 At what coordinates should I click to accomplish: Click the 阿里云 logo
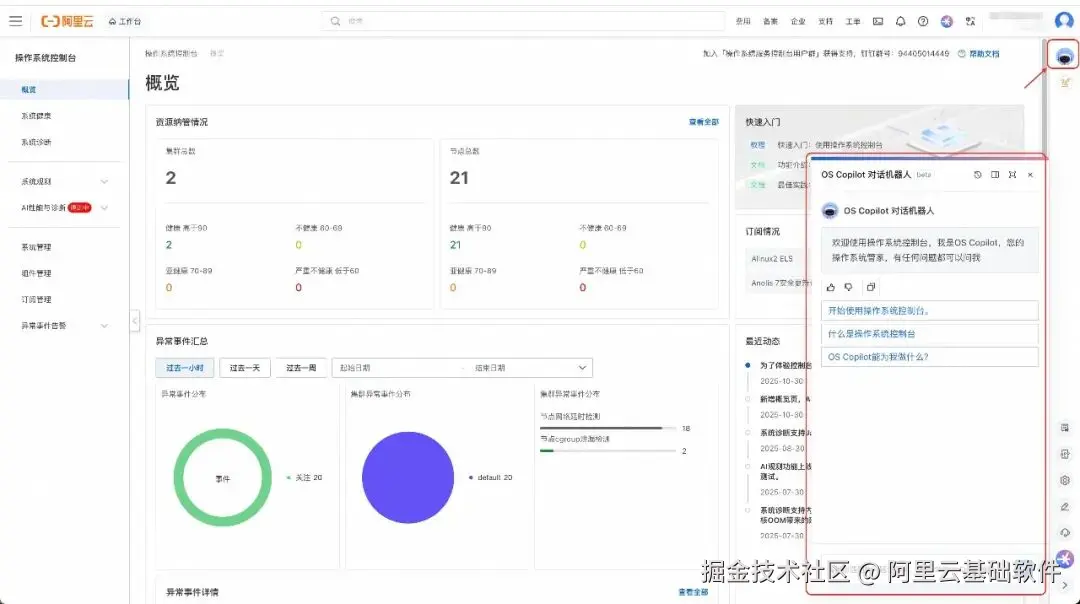coord(67,21)
